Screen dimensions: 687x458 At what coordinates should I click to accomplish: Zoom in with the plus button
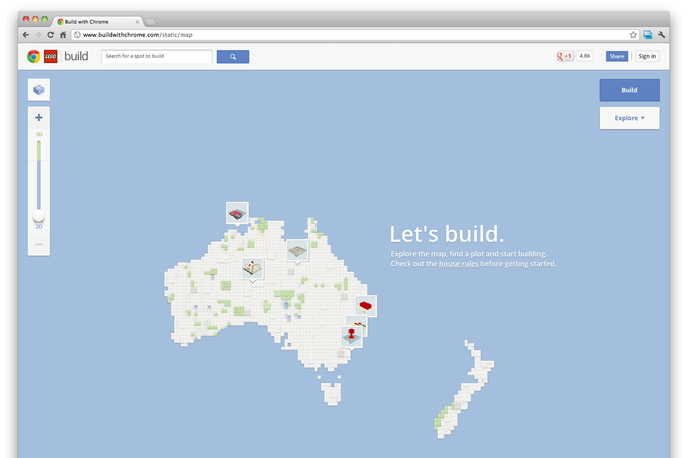[x=39, y=118]
